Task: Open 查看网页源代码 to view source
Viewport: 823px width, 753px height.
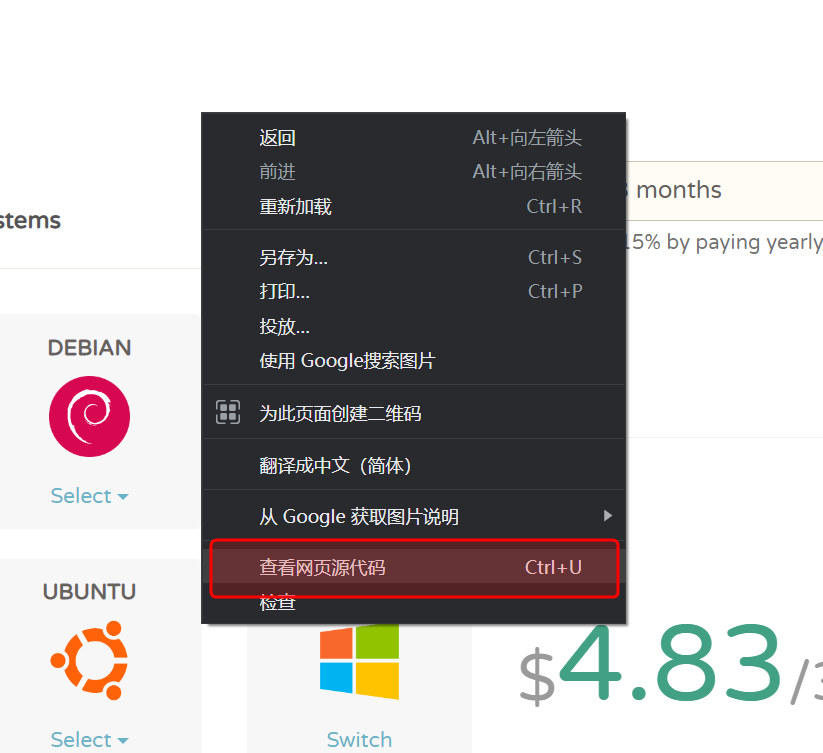Action: pos(322,568)
